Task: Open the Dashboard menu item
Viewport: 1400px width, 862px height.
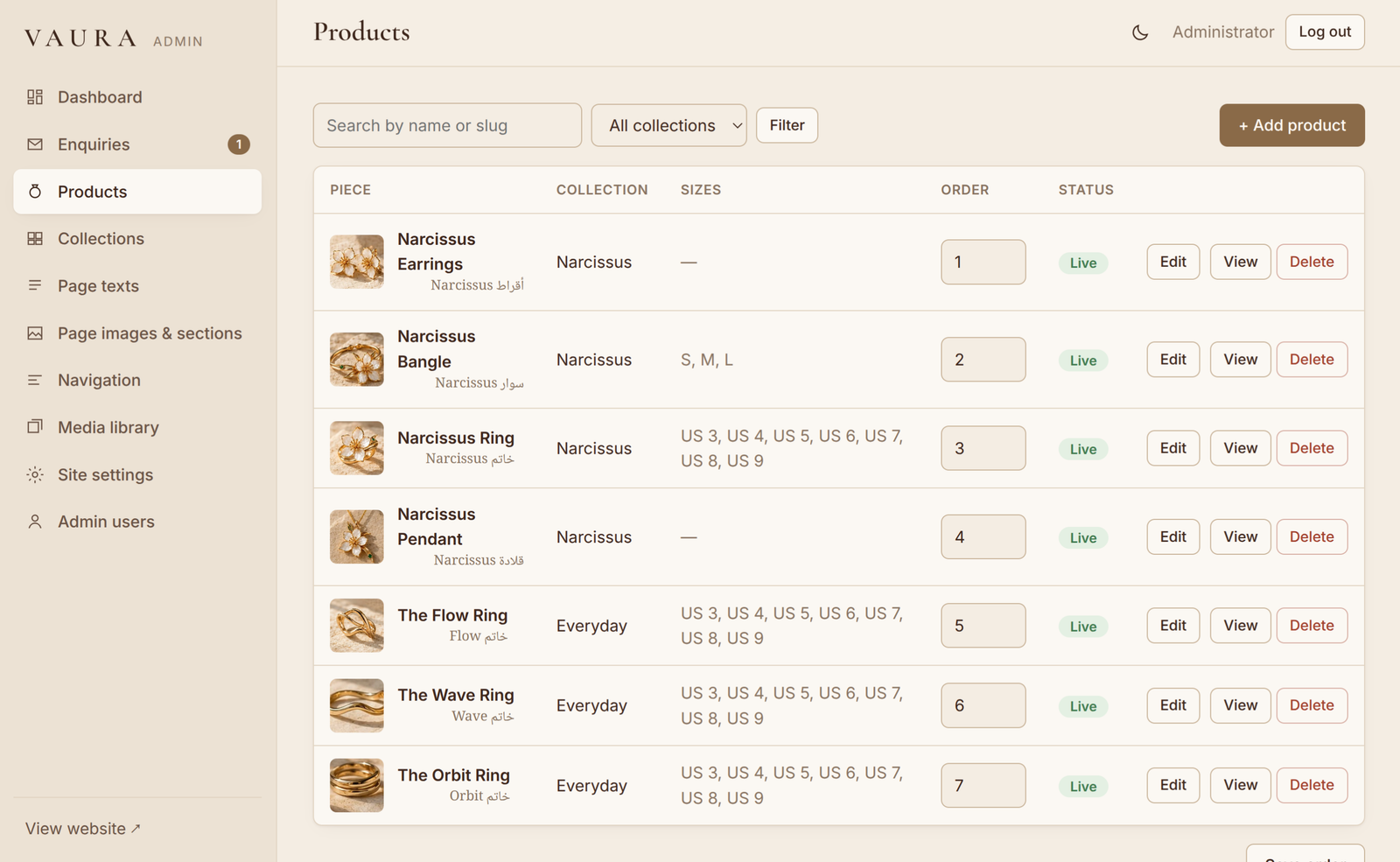Action: click(137, 97)
